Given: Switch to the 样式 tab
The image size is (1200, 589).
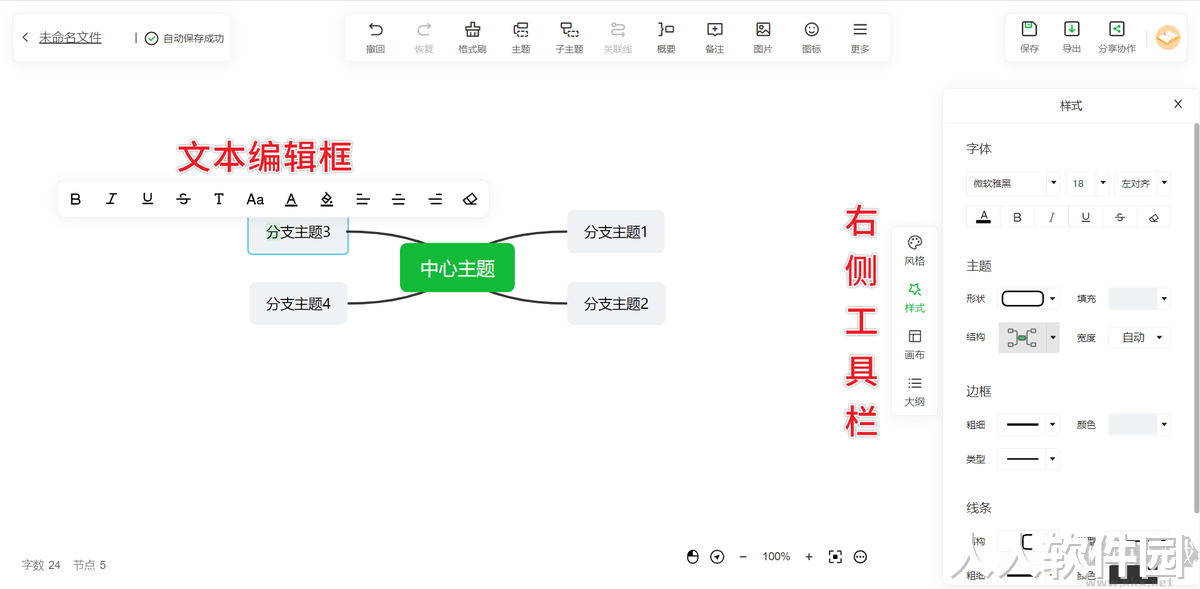Looking at the screenshot, I should [914, 298].
